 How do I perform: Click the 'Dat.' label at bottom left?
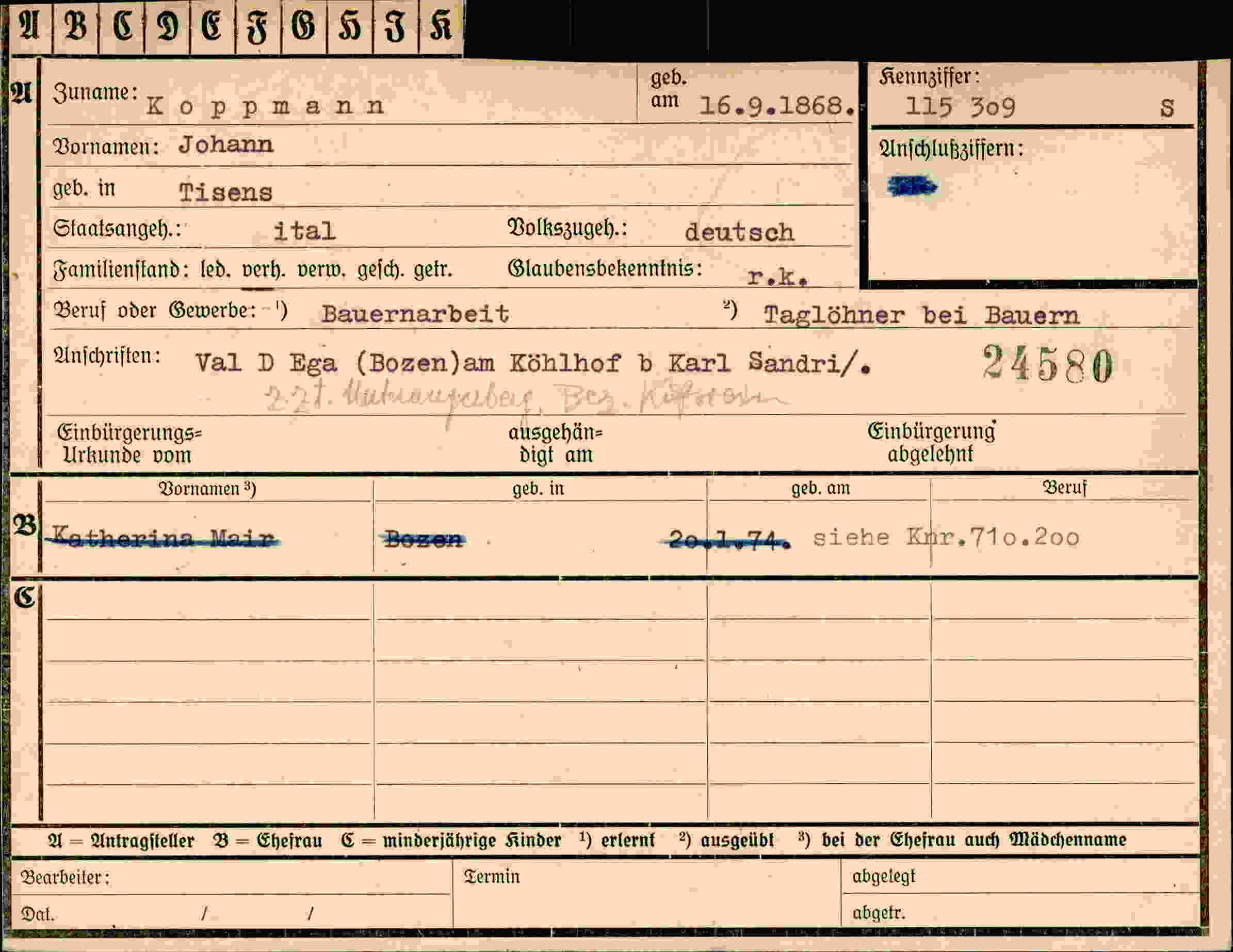[x=38, y=914]
